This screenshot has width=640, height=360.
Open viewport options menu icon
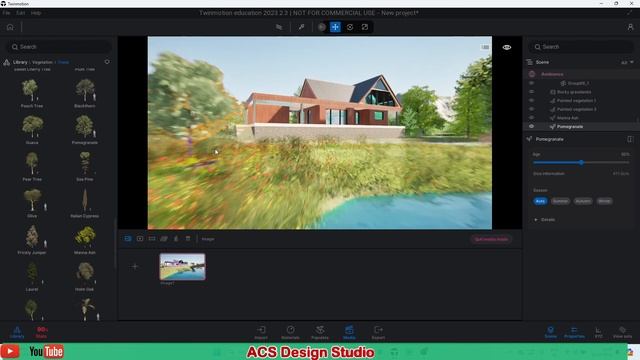pyautogui.click(x=485, y=47)
